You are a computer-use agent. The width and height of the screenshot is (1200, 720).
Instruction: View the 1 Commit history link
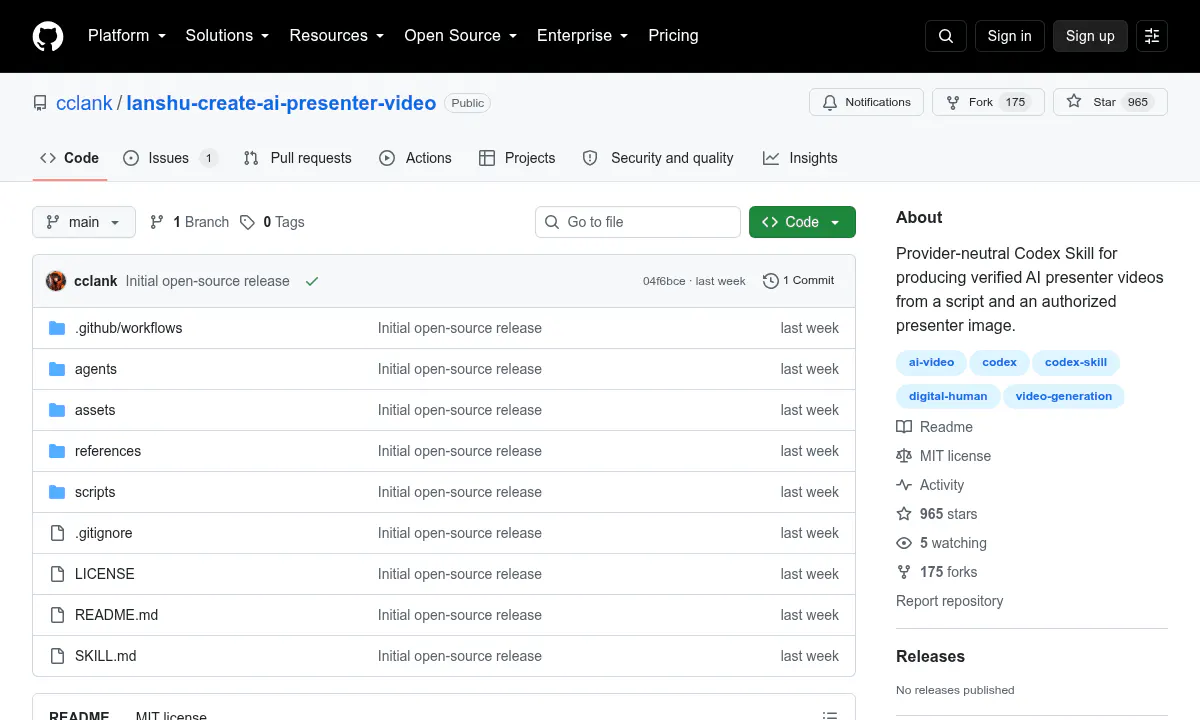pyautogui.click(x=798, y=281)
